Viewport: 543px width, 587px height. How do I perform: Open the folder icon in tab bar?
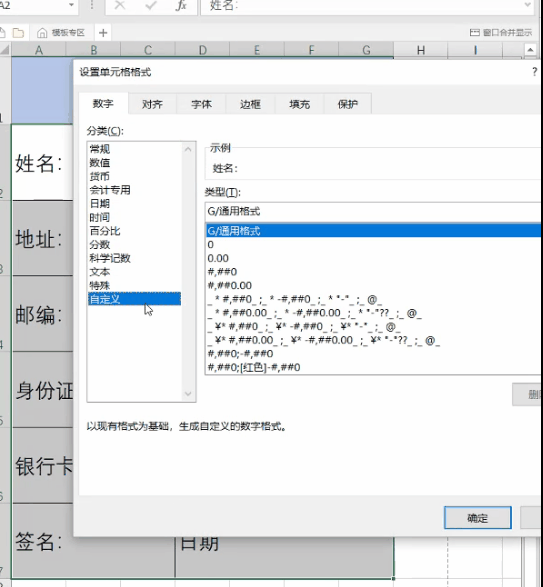tap(18, 33)
